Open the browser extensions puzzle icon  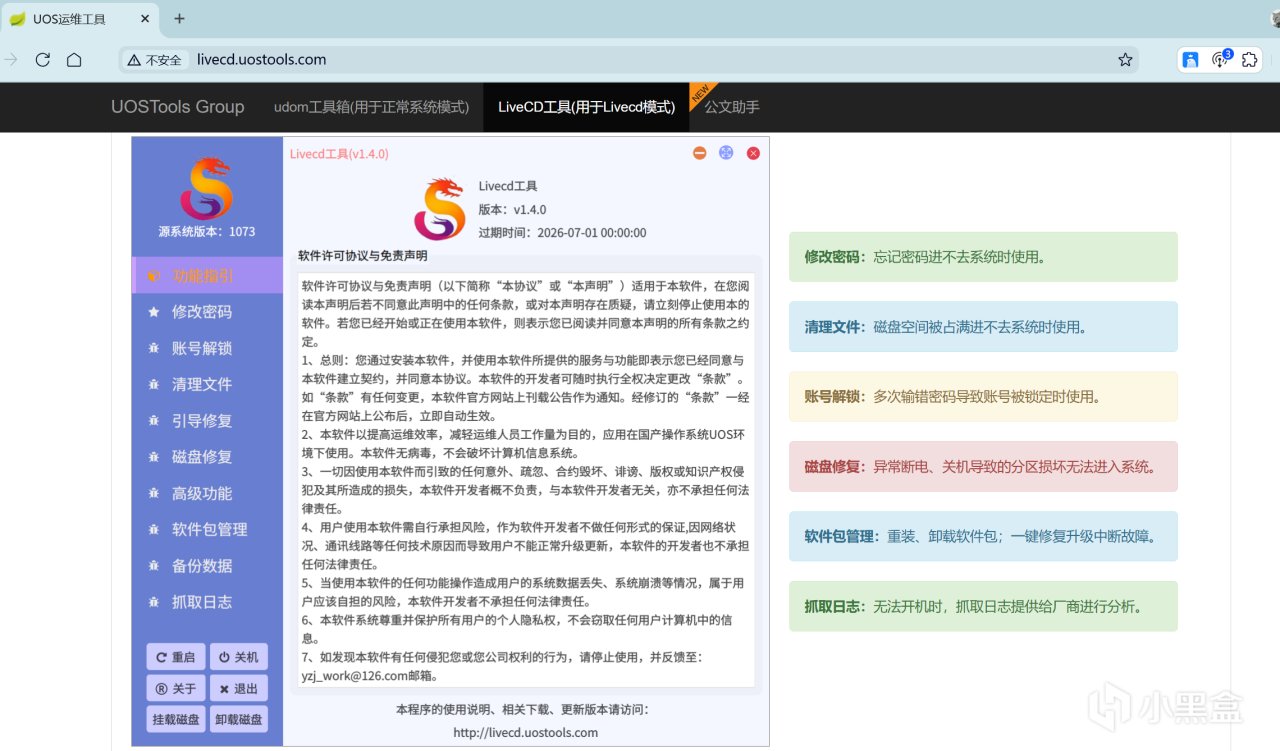[x=1249, y=60]
